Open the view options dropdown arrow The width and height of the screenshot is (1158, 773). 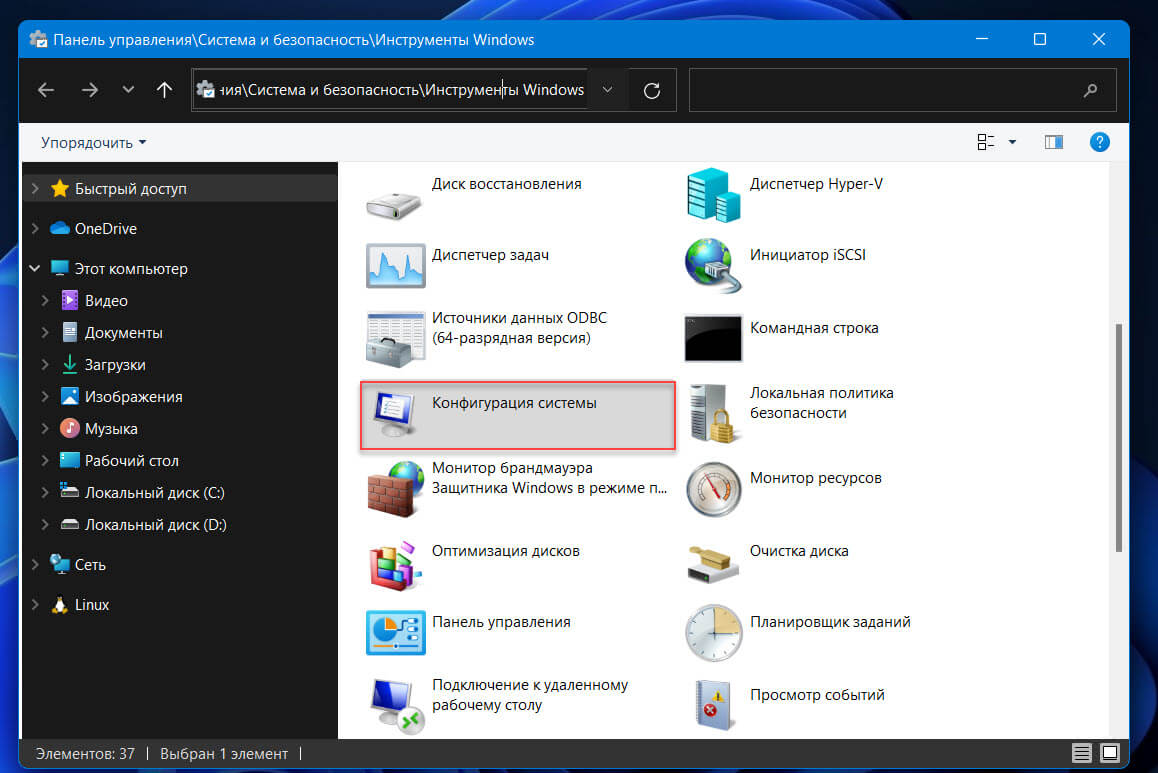[x=1013, y=142]
